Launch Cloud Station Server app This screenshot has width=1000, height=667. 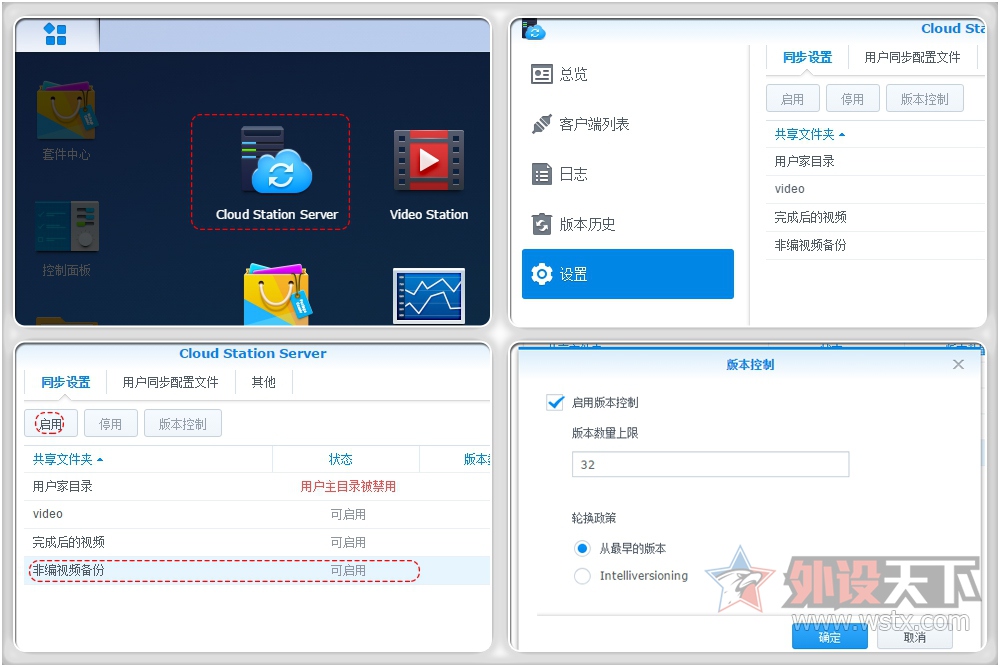[277, 173]
